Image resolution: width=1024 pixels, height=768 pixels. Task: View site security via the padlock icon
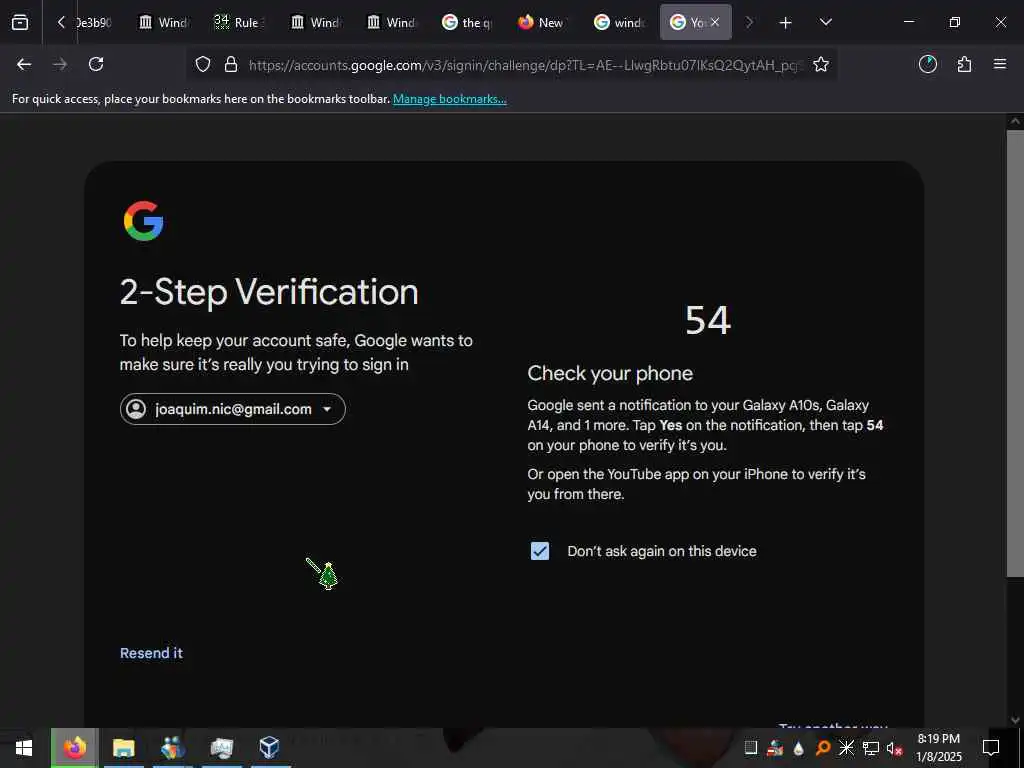click(x=231, y=65)
